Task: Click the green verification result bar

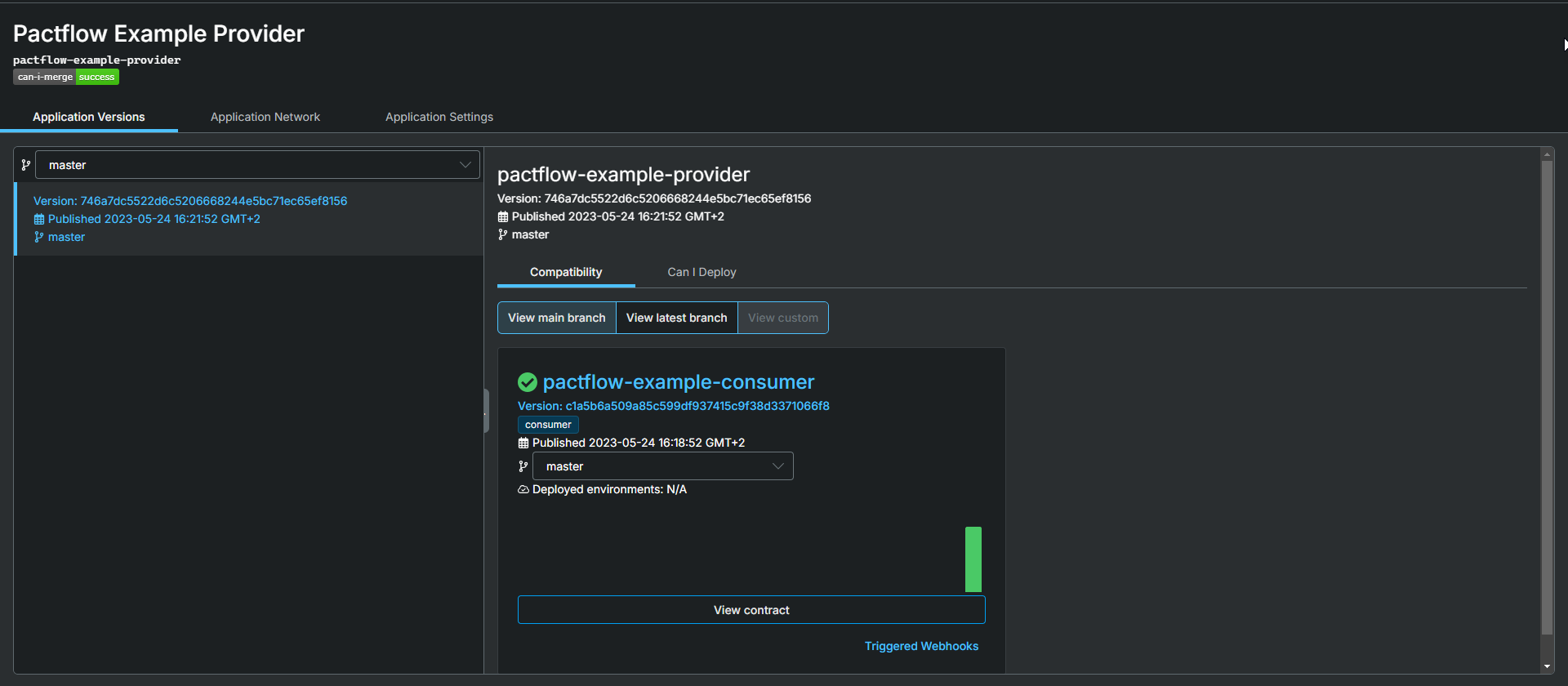Action: point(973,559)
